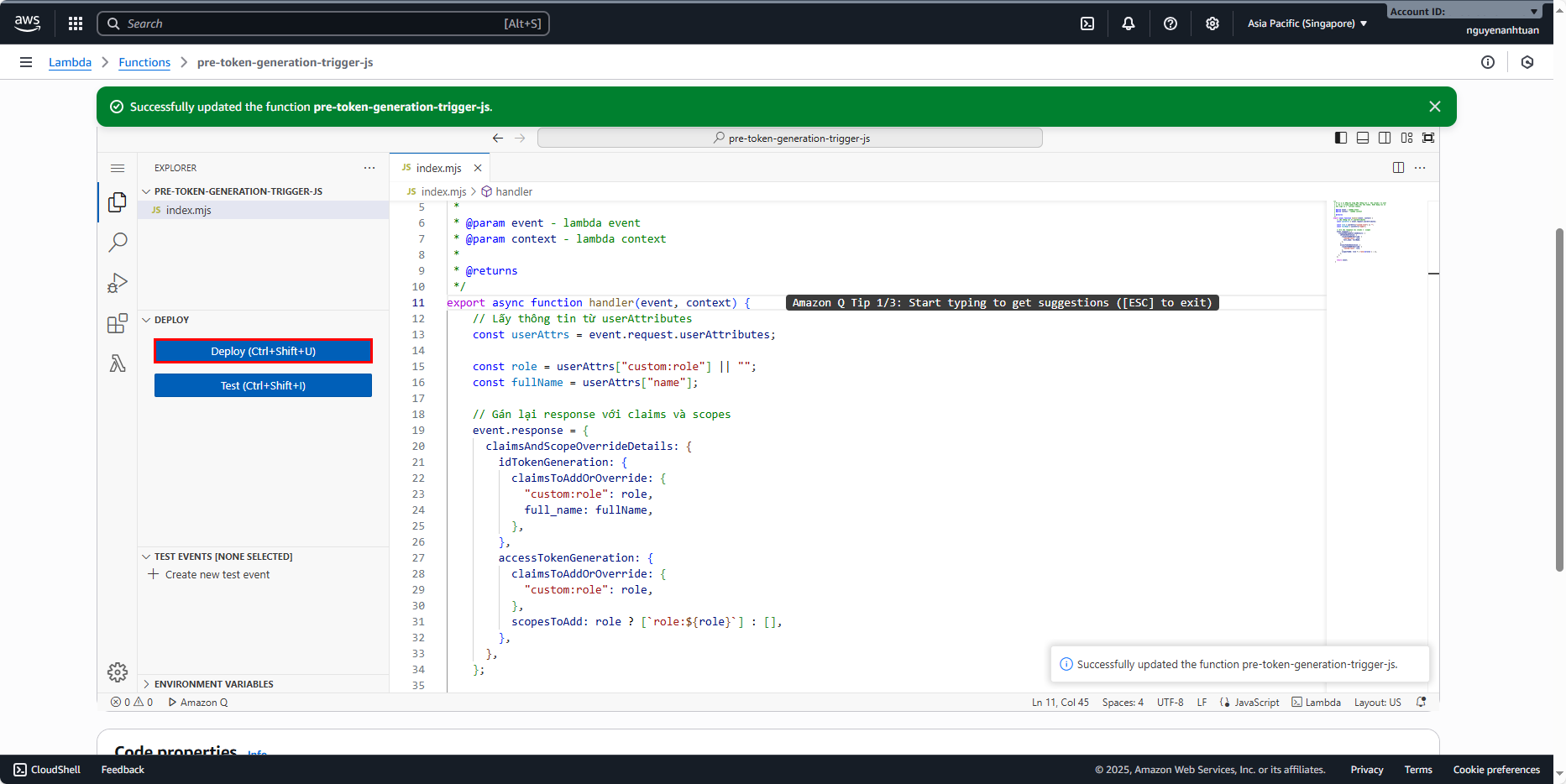Image resolution: width=1566 pixels, height=784 pixels.
Task: Open the Search view in sidebar
Action: 118,243
